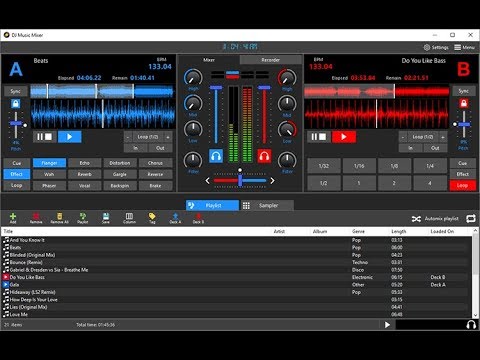Viewport: 480px width, 360px height.
Task: Save the playlist with the Save disk icon
Action: pyautogui.click(x=106, y=218)
